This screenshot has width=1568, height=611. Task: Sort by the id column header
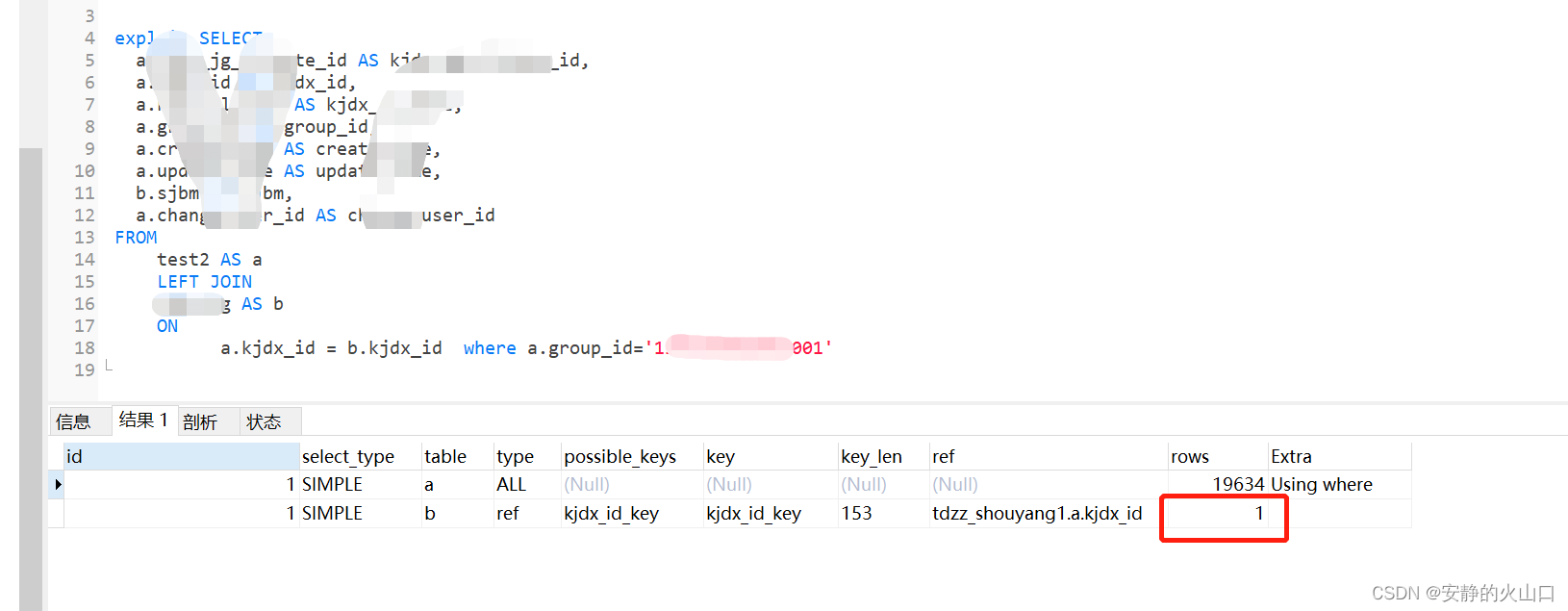[74, 455]
